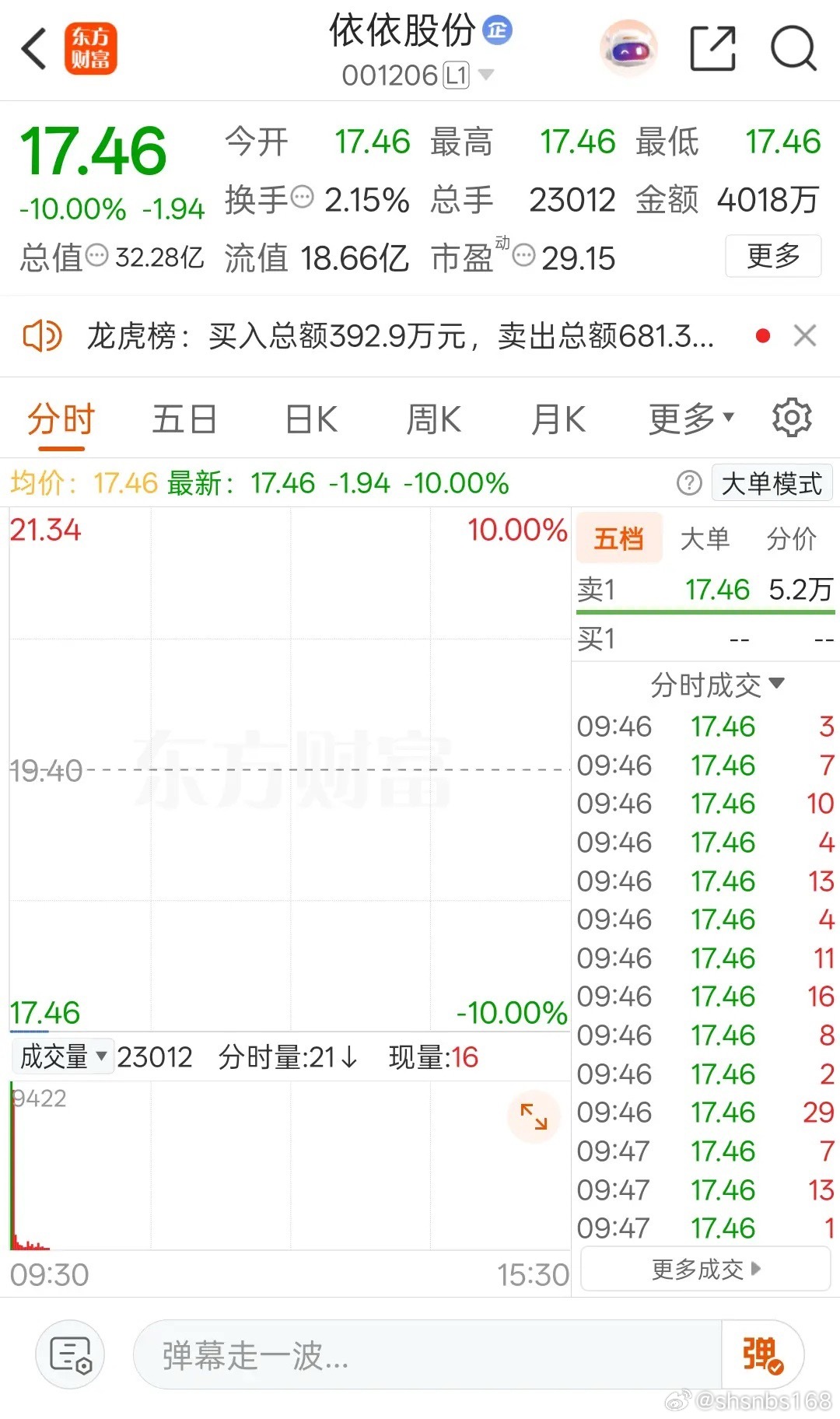The height and width of the screenshot is (1419, 840).
Task: Tap the 市盈 info bubble icon
Action: pyautogui.click(x=524, y=254)
